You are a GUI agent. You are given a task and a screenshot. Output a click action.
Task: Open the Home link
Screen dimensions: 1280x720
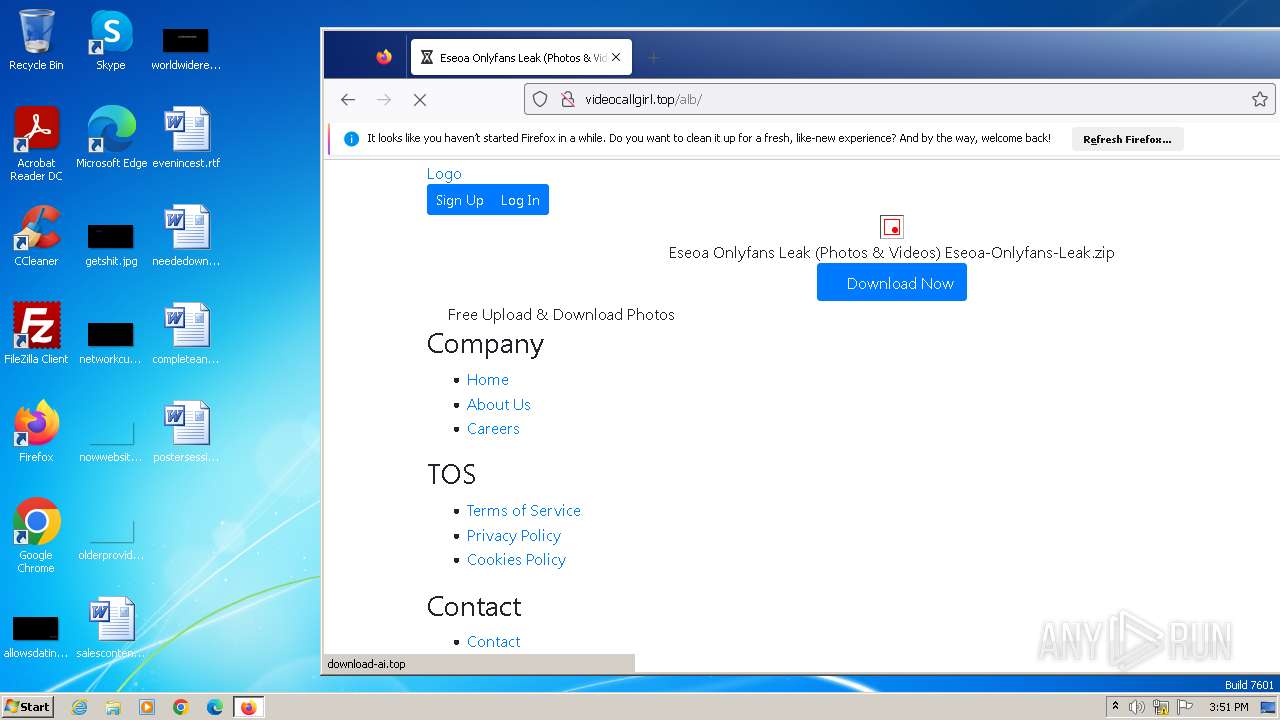click(x=488, y=380)
